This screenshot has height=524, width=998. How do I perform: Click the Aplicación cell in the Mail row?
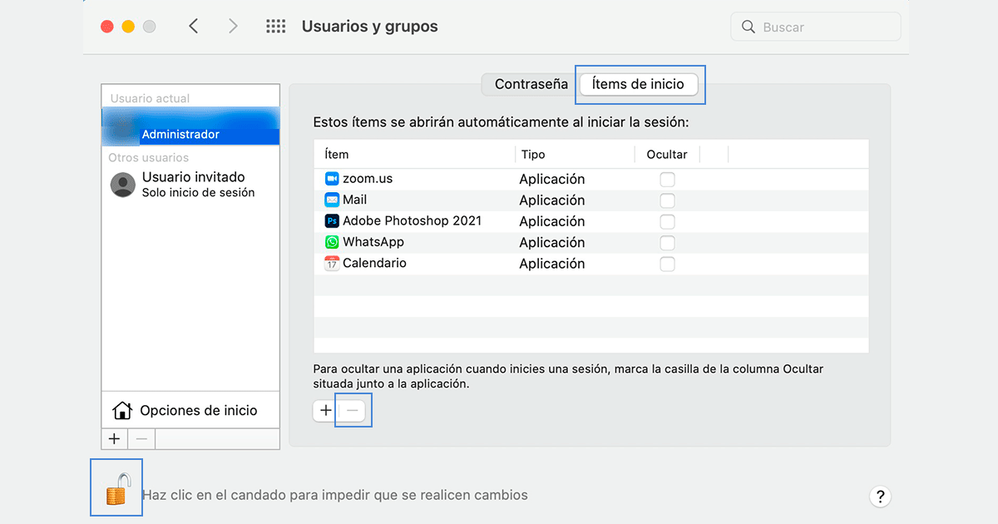pos(552,201)
